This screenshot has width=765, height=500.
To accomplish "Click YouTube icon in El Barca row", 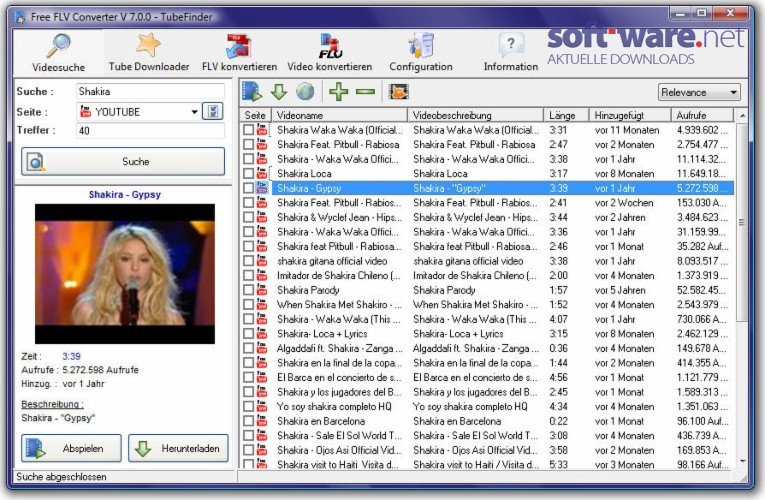I will click(x=262, y=378).
